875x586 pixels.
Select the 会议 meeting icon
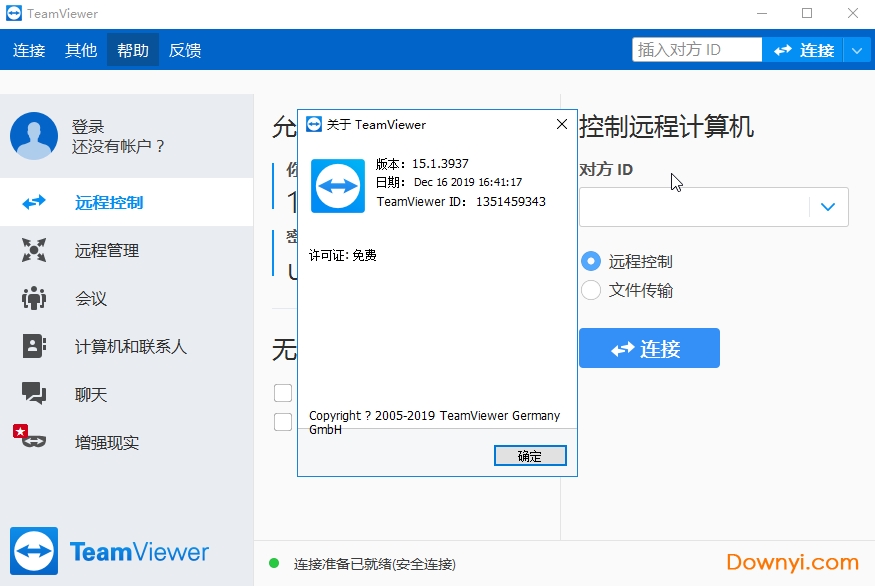pyautogui.click(x=33, y=298)
